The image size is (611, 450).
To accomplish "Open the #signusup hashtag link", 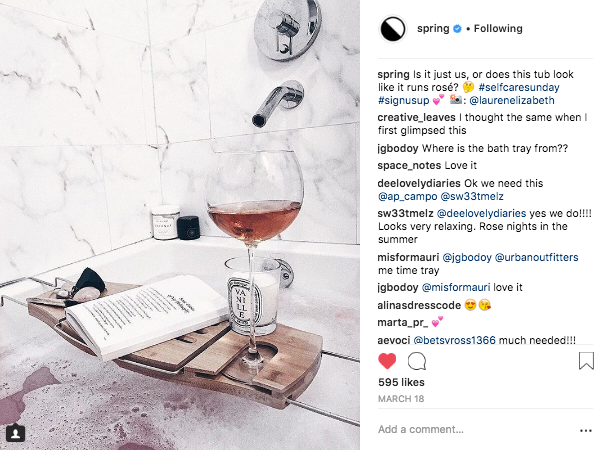I will tap(403, 101).
